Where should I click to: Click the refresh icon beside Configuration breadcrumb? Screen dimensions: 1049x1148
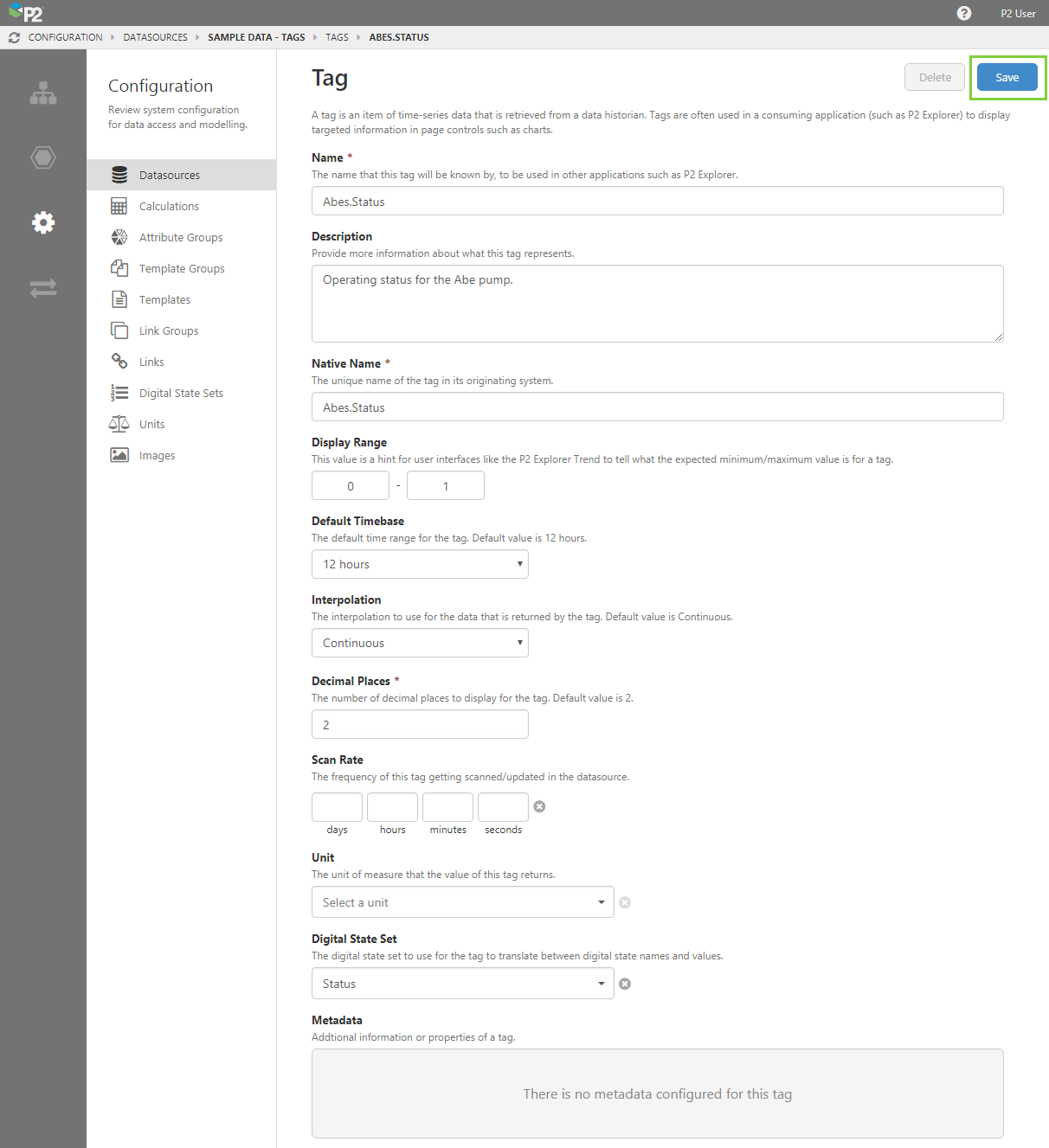pyautogui.click(x=14, y=37)
